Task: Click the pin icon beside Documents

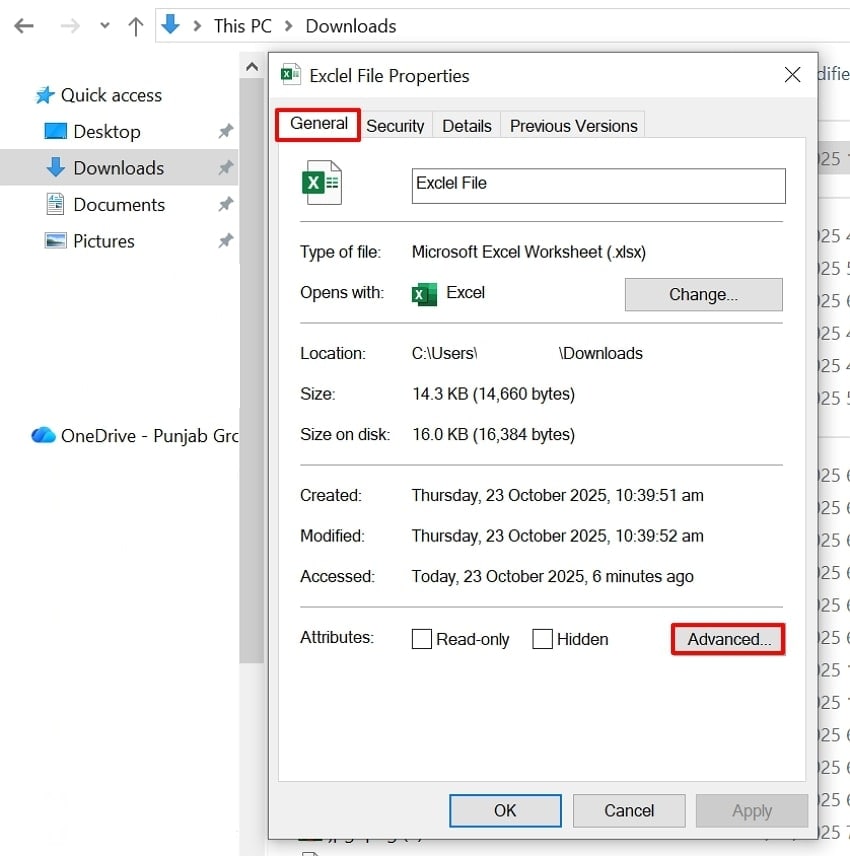Action: point(225,204)
